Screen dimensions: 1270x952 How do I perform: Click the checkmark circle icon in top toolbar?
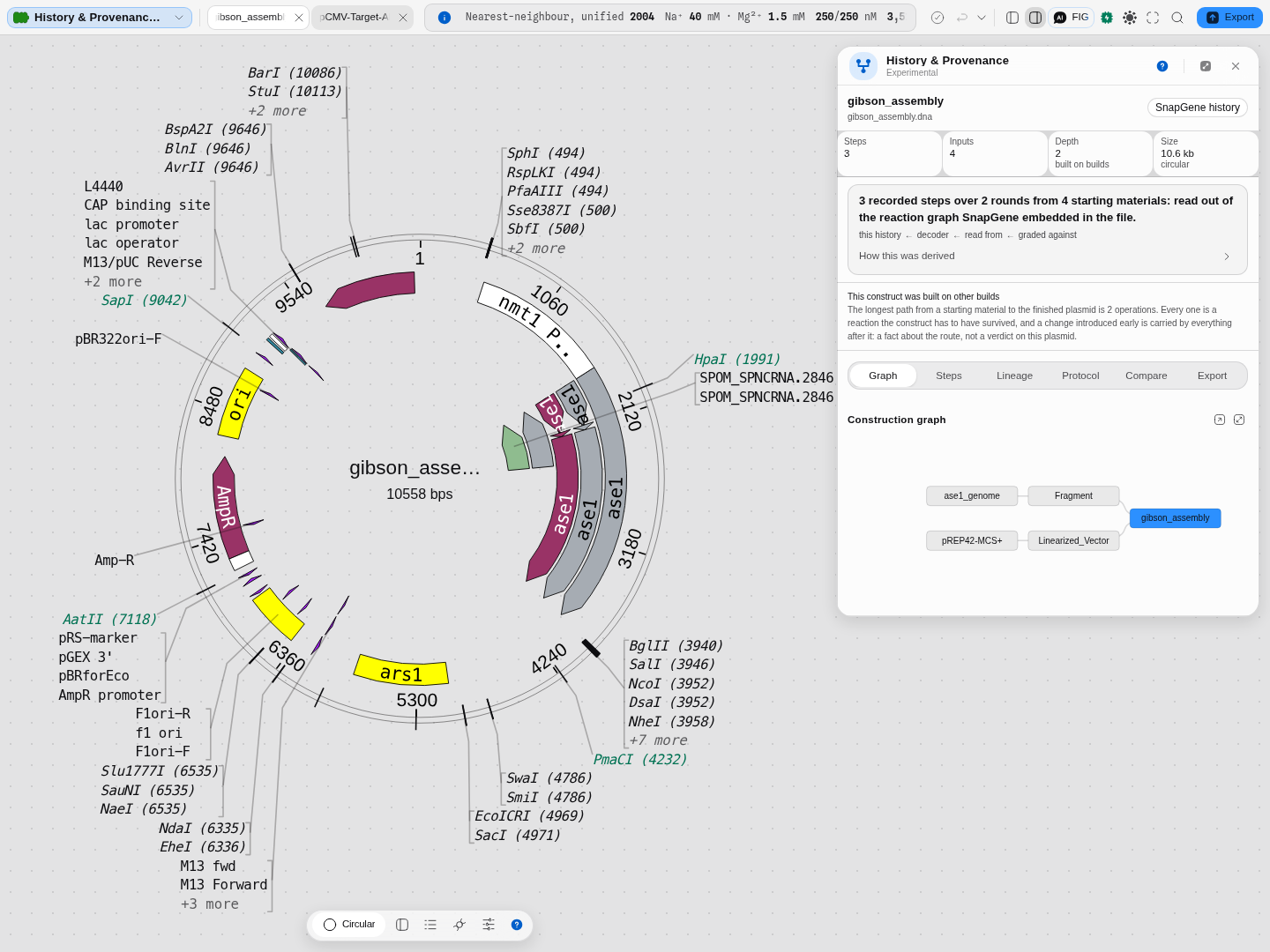tap(938, 18)
